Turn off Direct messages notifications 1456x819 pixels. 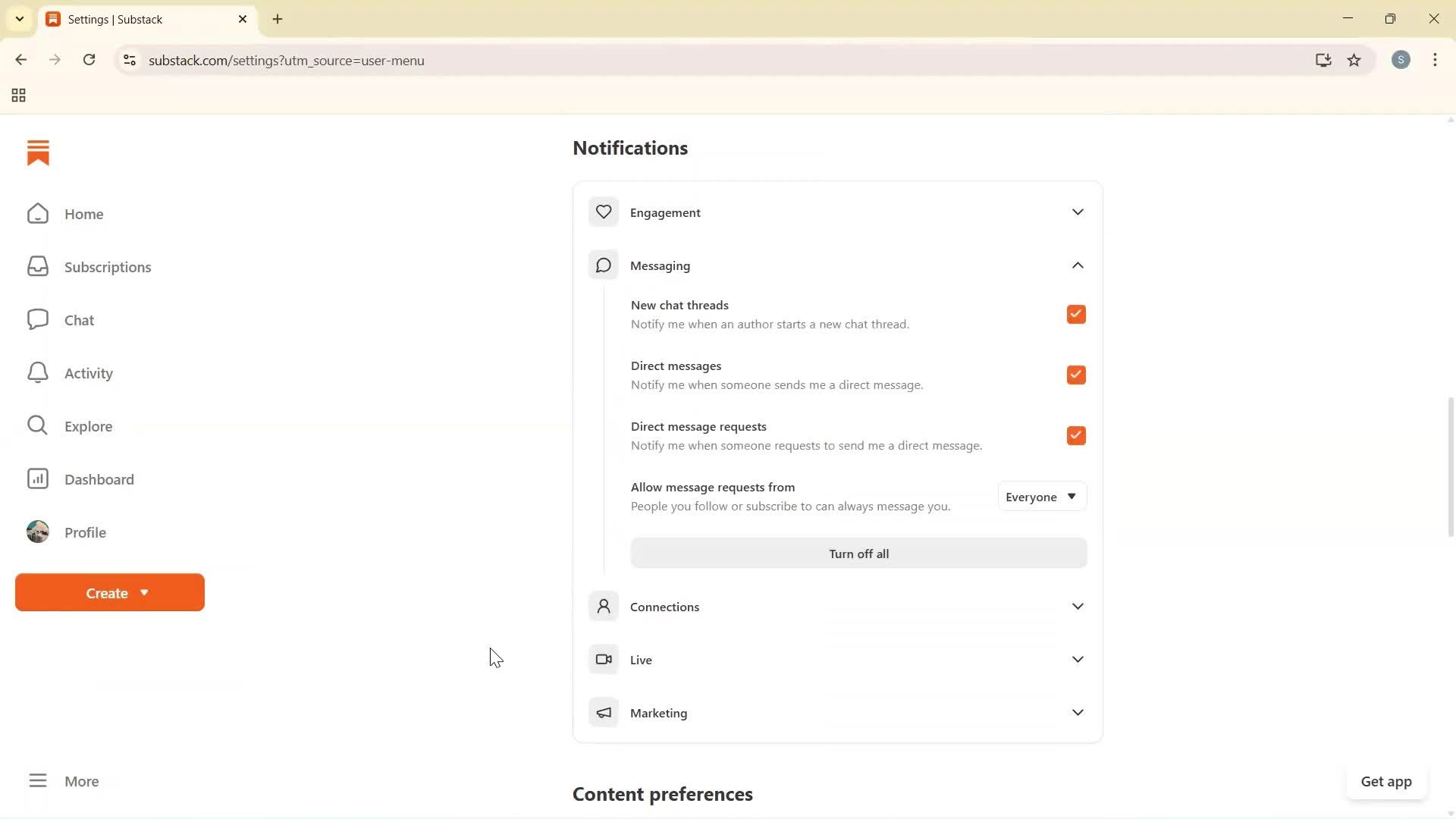coord(1076,375)
